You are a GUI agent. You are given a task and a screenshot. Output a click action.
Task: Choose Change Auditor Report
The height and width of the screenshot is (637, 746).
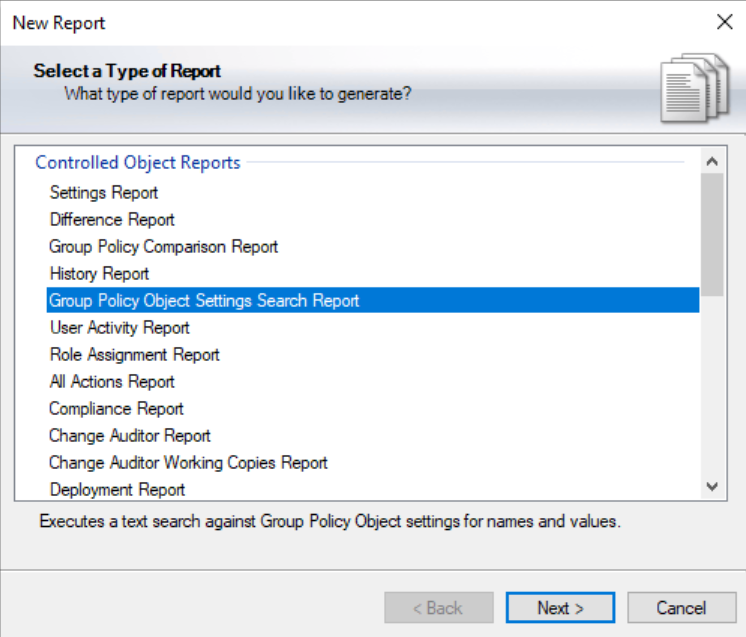point(130,436)
